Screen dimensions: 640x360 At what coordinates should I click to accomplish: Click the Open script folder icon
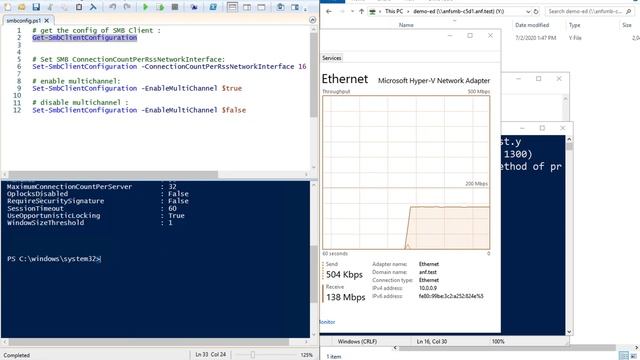tap(21, 7)
